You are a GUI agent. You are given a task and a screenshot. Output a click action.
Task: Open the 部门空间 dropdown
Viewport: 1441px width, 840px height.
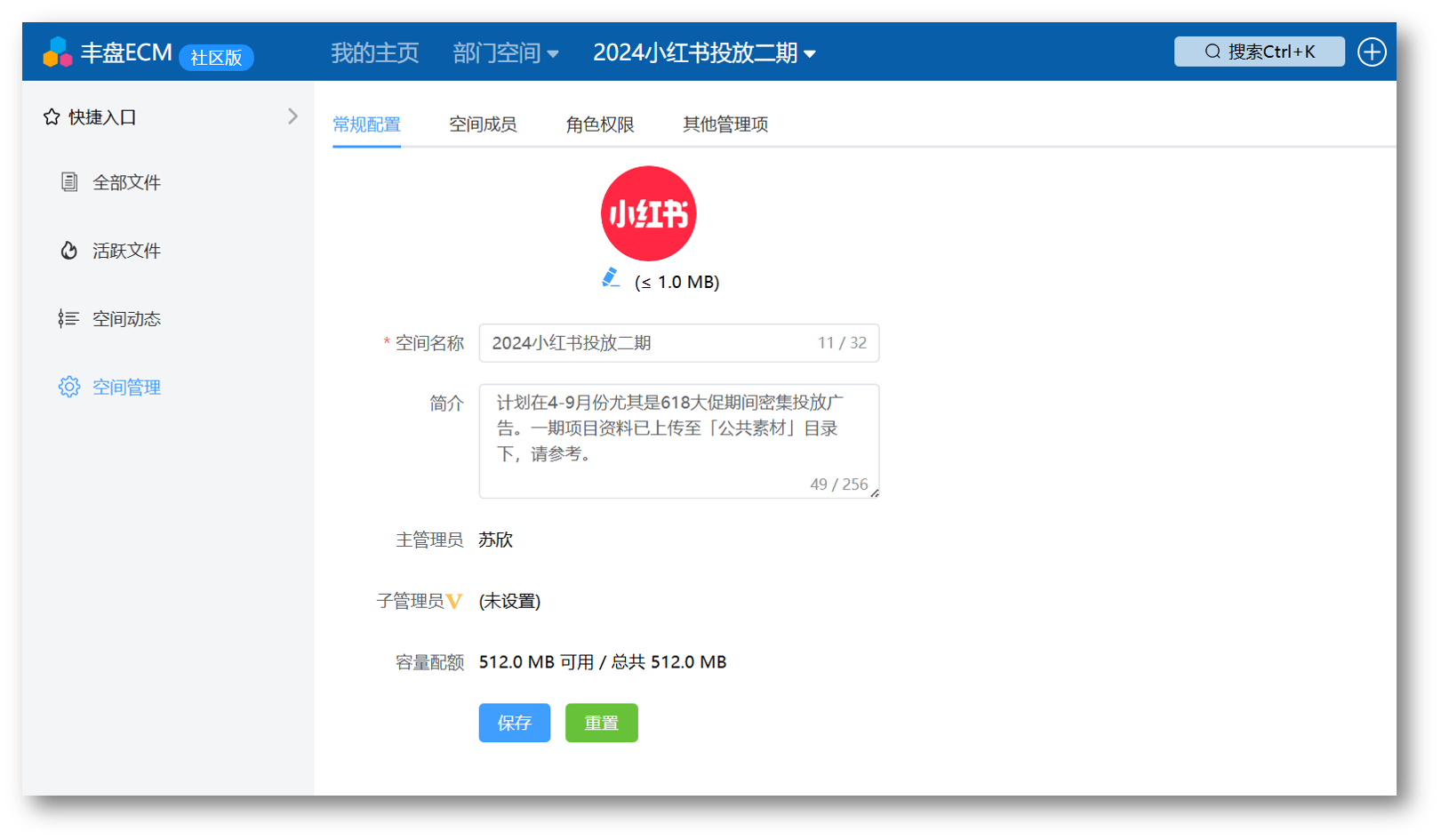point(506,52)
